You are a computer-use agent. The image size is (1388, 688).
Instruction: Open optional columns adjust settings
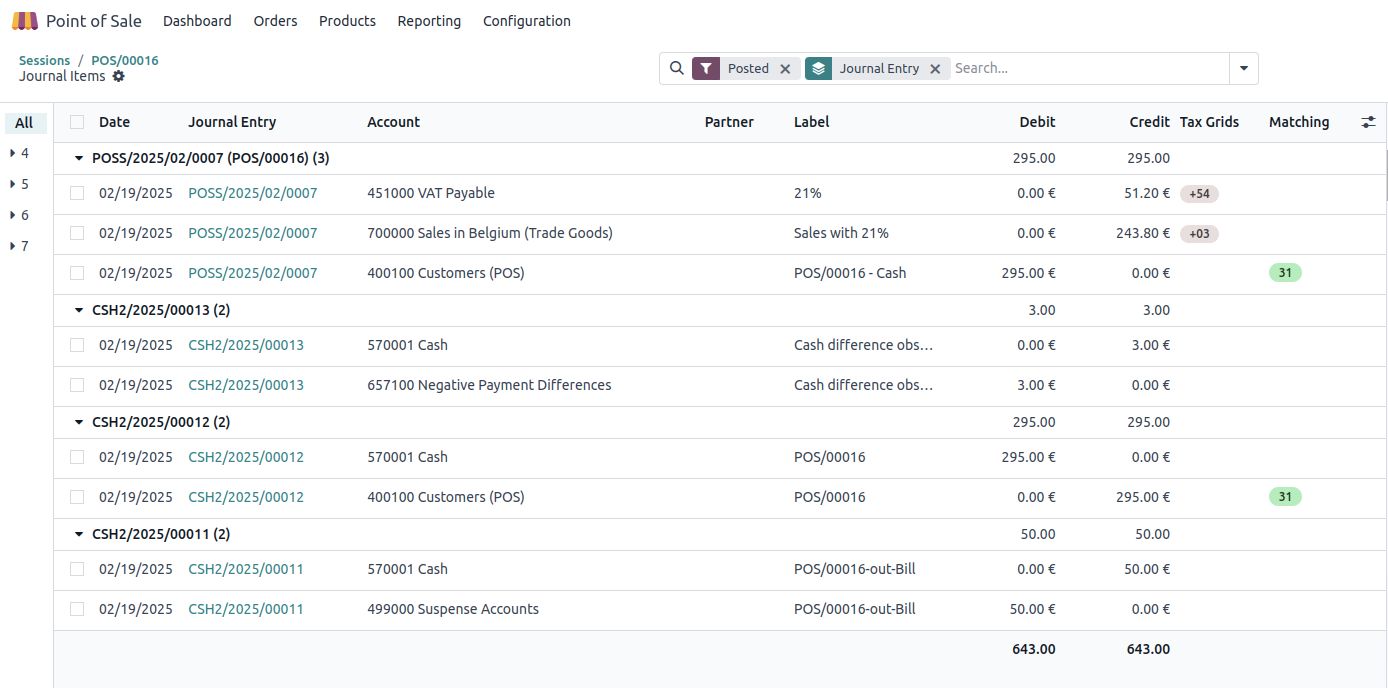coord(1369,122)
